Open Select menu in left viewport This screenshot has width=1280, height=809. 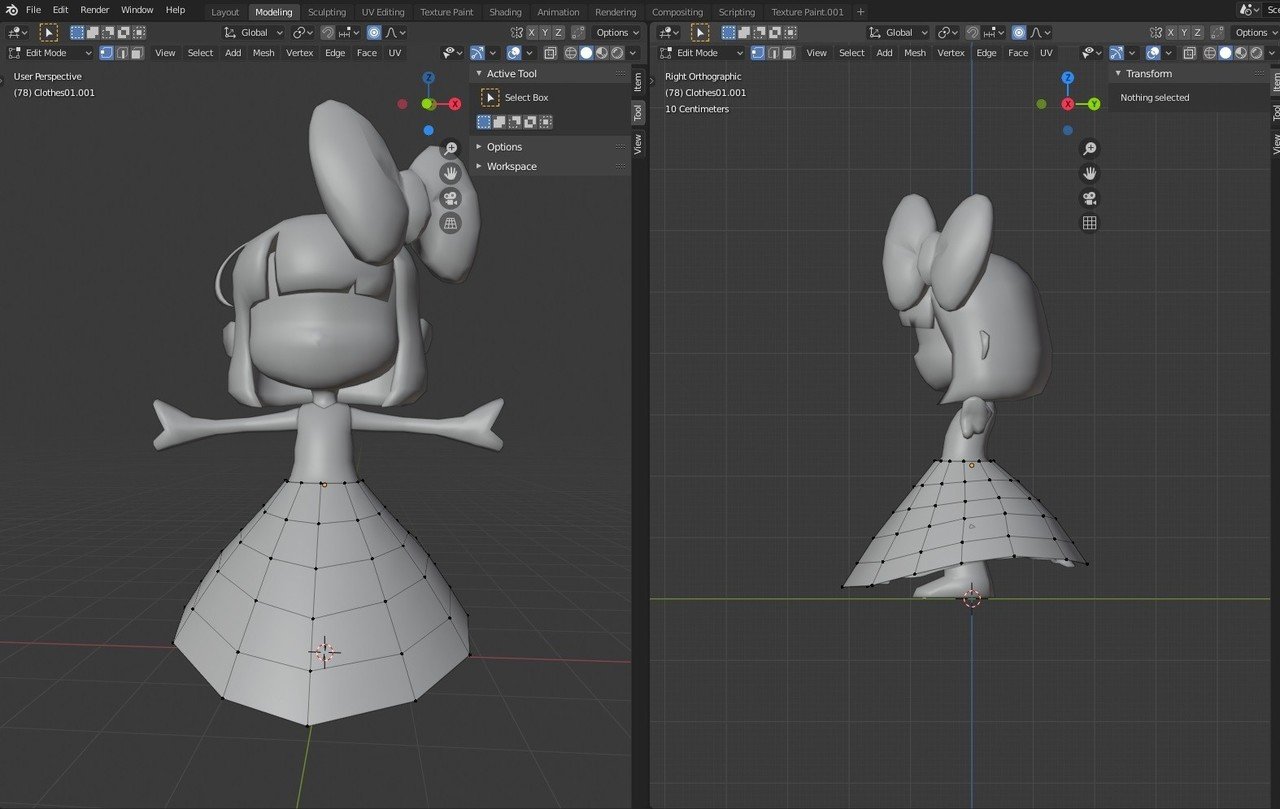pos(200,53)
